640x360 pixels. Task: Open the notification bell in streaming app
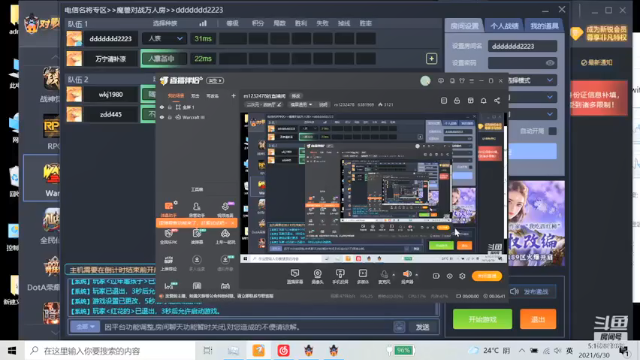coord(484,101)
